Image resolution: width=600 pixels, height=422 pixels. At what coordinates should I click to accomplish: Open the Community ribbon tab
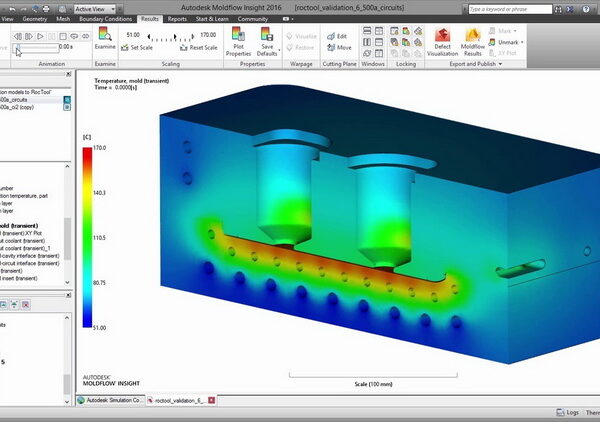coord(253,19)
